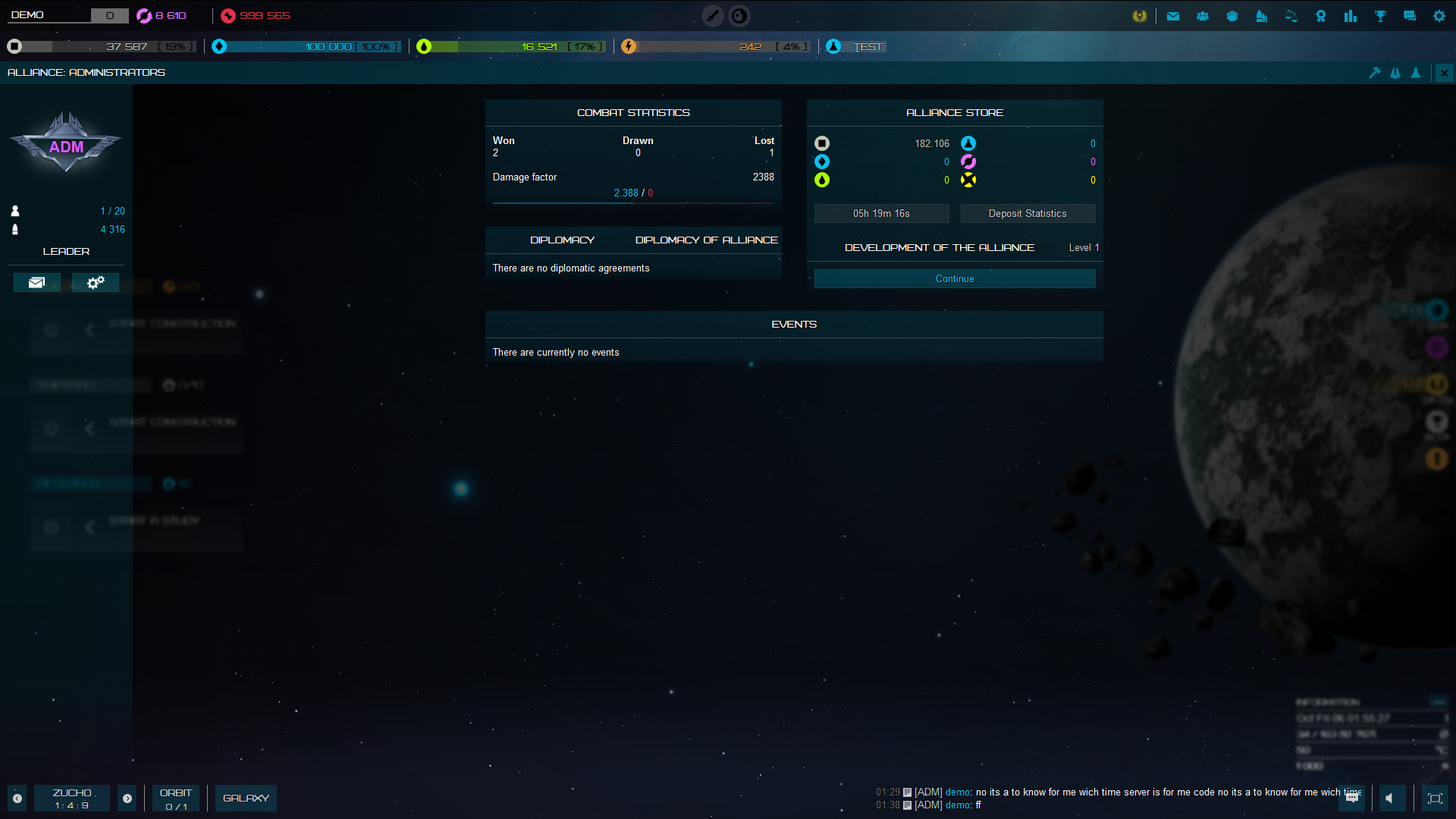Image resolution: width=1456 pixels, height=819 pixels.
Task: Click the Deposit Statistics button
Action: 1028,214
